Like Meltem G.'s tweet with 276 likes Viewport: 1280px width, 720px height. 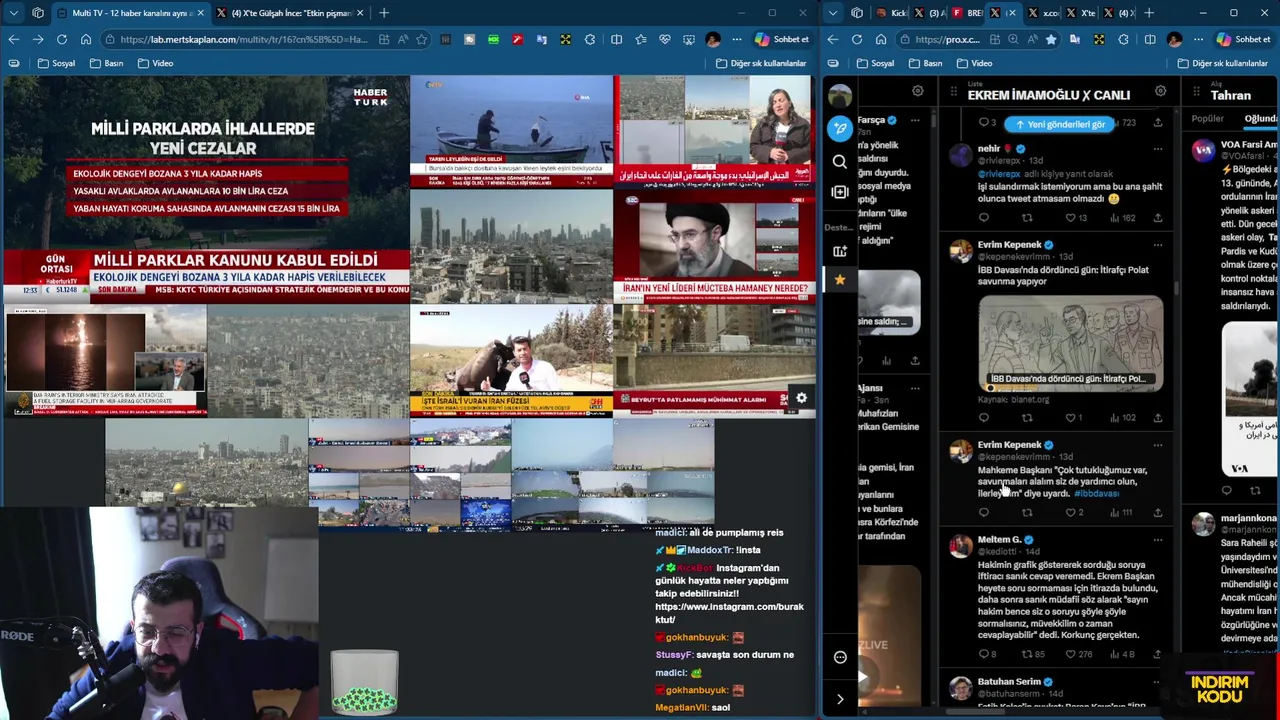tap(1080, 654)
